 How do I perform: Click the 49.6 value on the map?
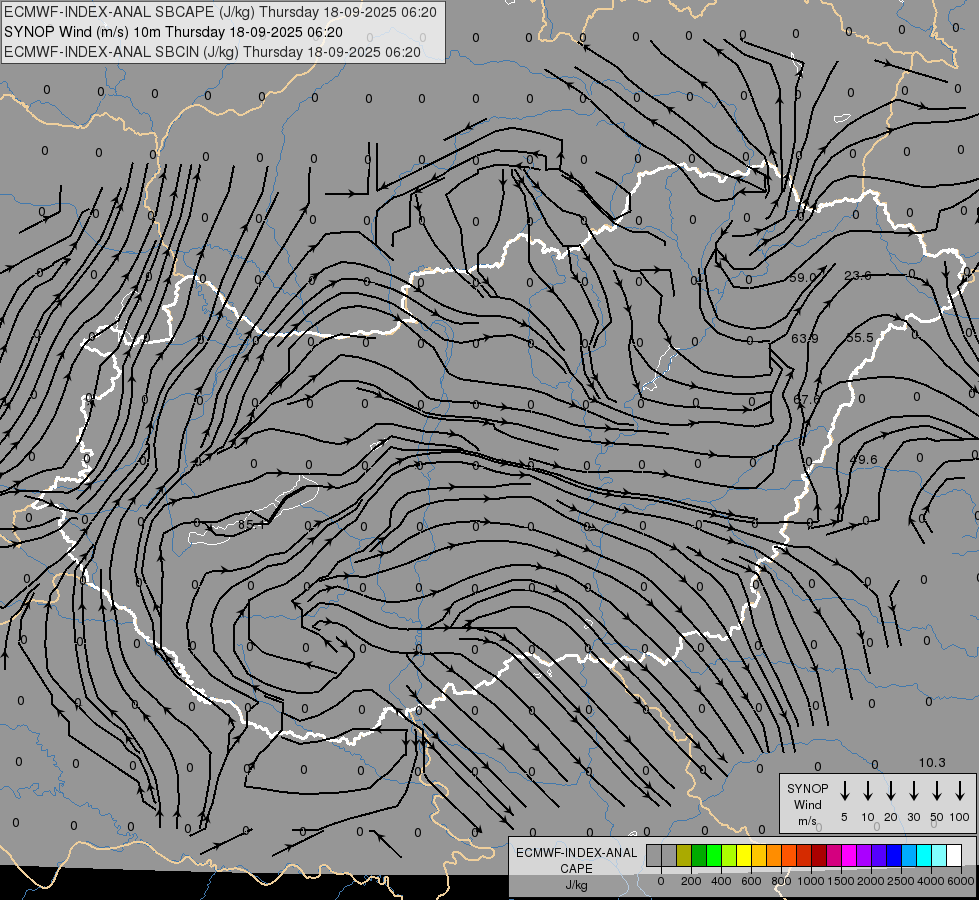pyautogui.click(x=863, y=460)
